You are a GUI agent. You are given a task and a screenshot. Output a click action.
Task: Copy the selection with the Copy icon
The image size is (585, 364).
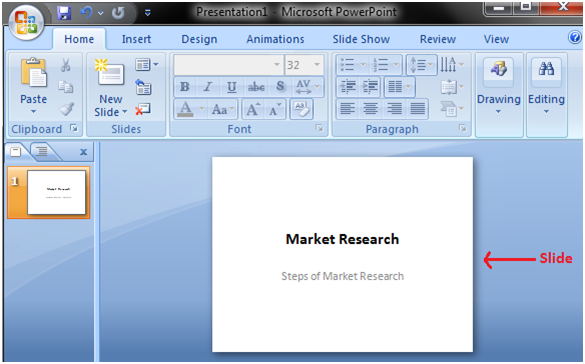coord(66,87)
